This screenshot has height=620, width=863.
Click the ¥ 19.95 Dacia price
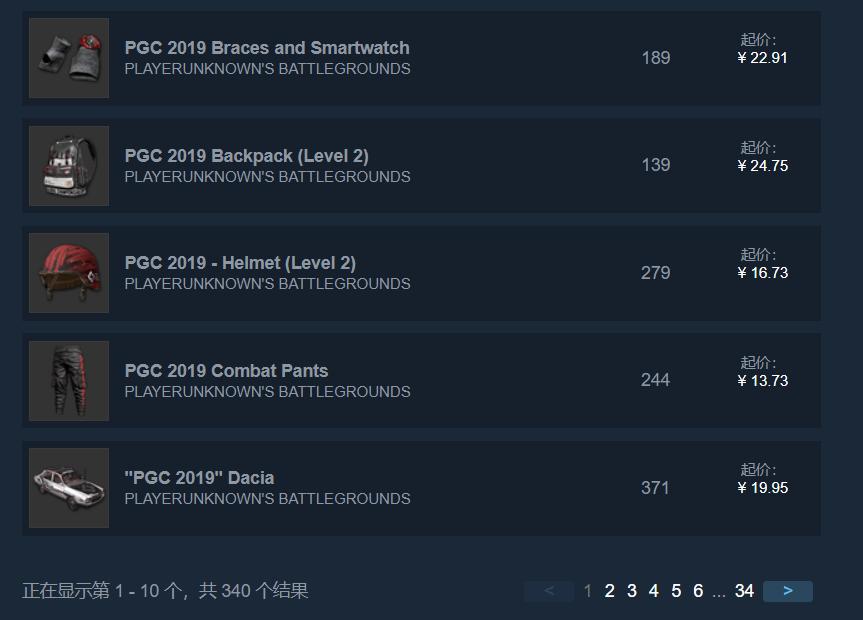tap(762, 488)
